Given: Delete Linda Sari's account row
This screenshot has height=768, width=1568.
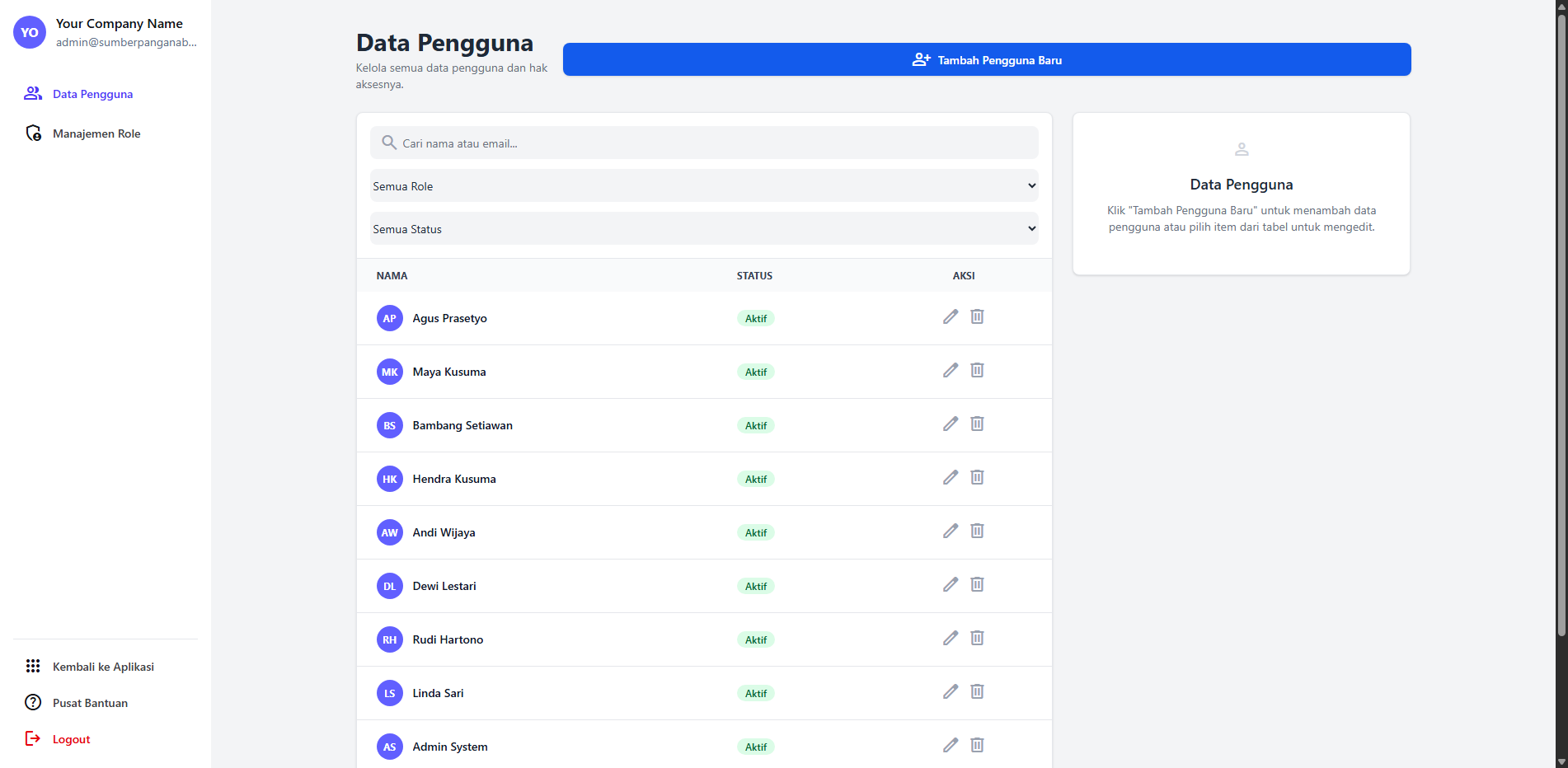Looking at the screenshot, I should click(x=977, y=692).
